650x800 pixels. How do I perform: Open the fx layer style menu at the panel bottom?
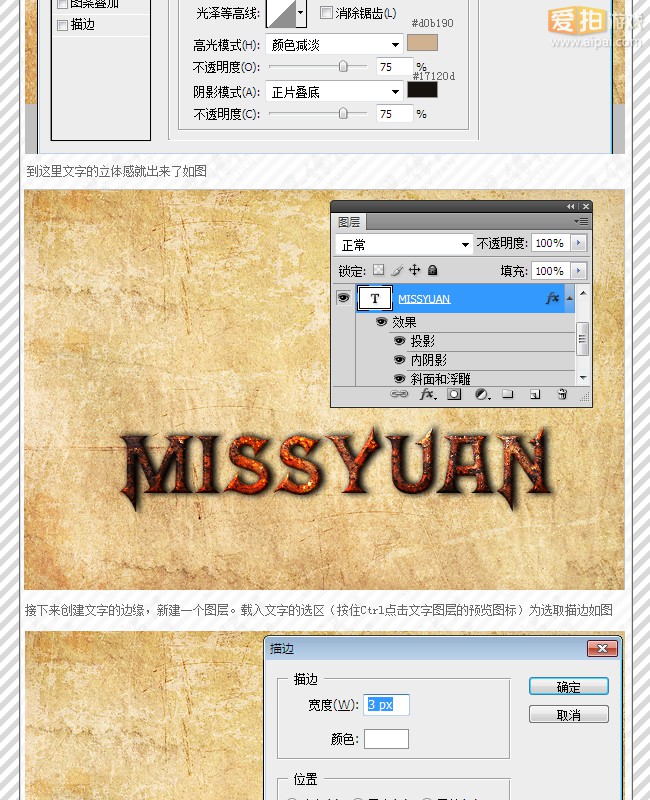pyautogui.click(x=428, y=394)
